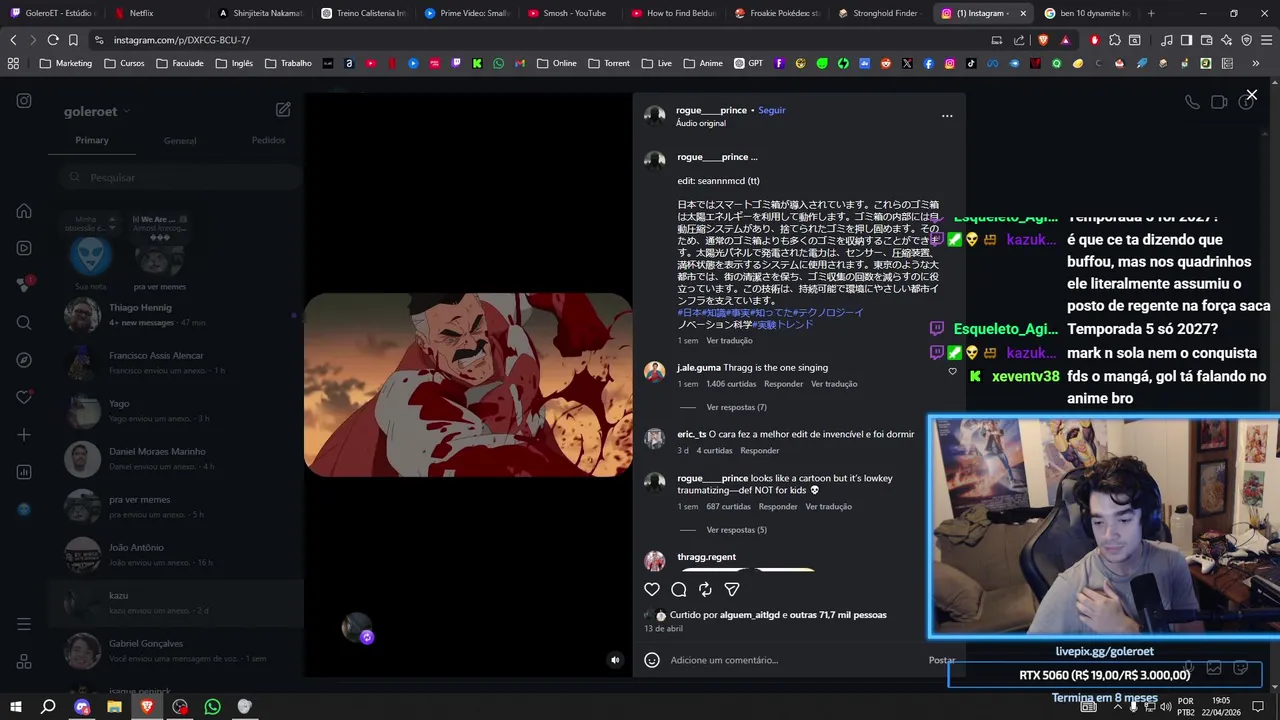Screen dimensions: 1280x720
Task: Start a new message with the pencil icon
Action: tap(283, 110)
